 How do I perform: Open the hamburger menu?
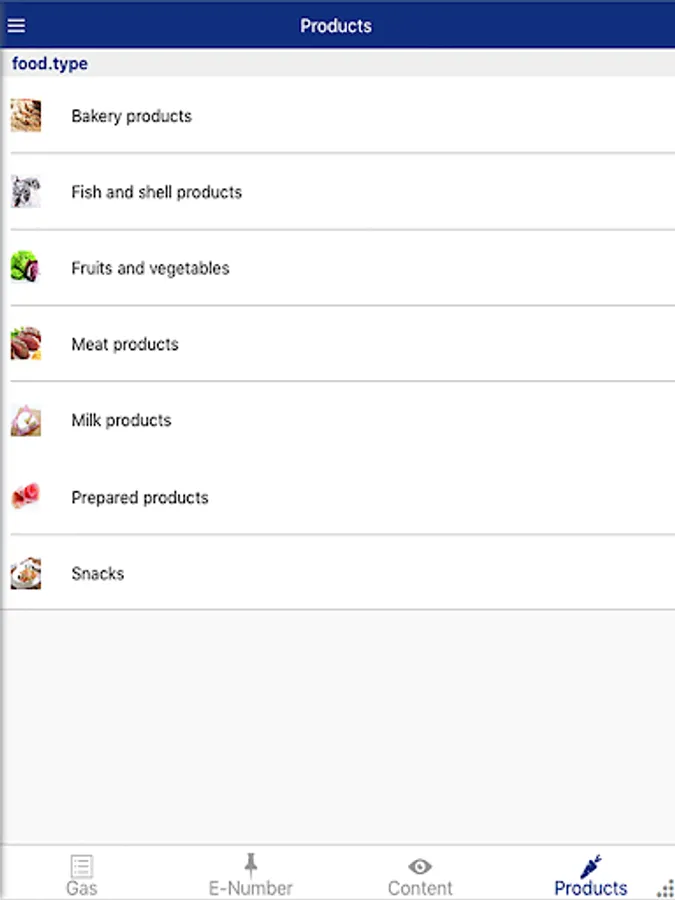click(16, 26)
